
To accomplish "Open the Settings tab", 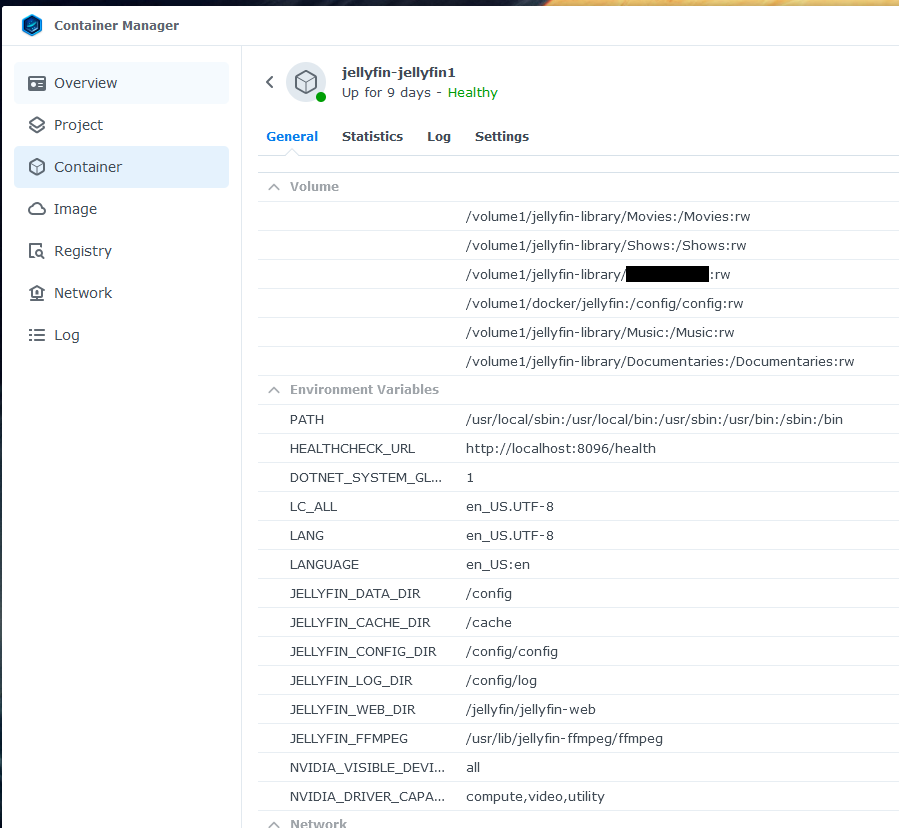I will click(502, 137).
